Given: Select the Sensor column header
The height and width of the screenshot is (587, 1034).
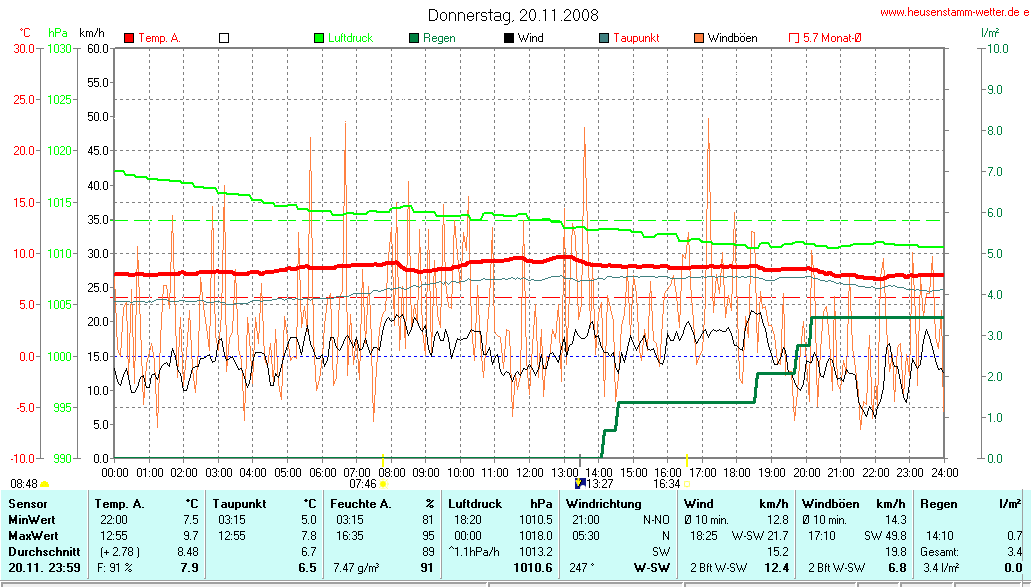Looking at the screenshot, I should [x=29, y=503].
